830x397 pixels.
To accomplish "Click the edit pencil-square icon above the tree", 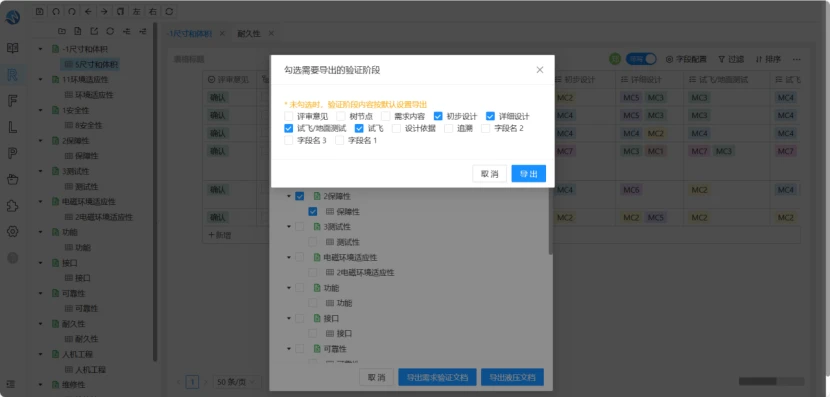I will coord(94,31).
